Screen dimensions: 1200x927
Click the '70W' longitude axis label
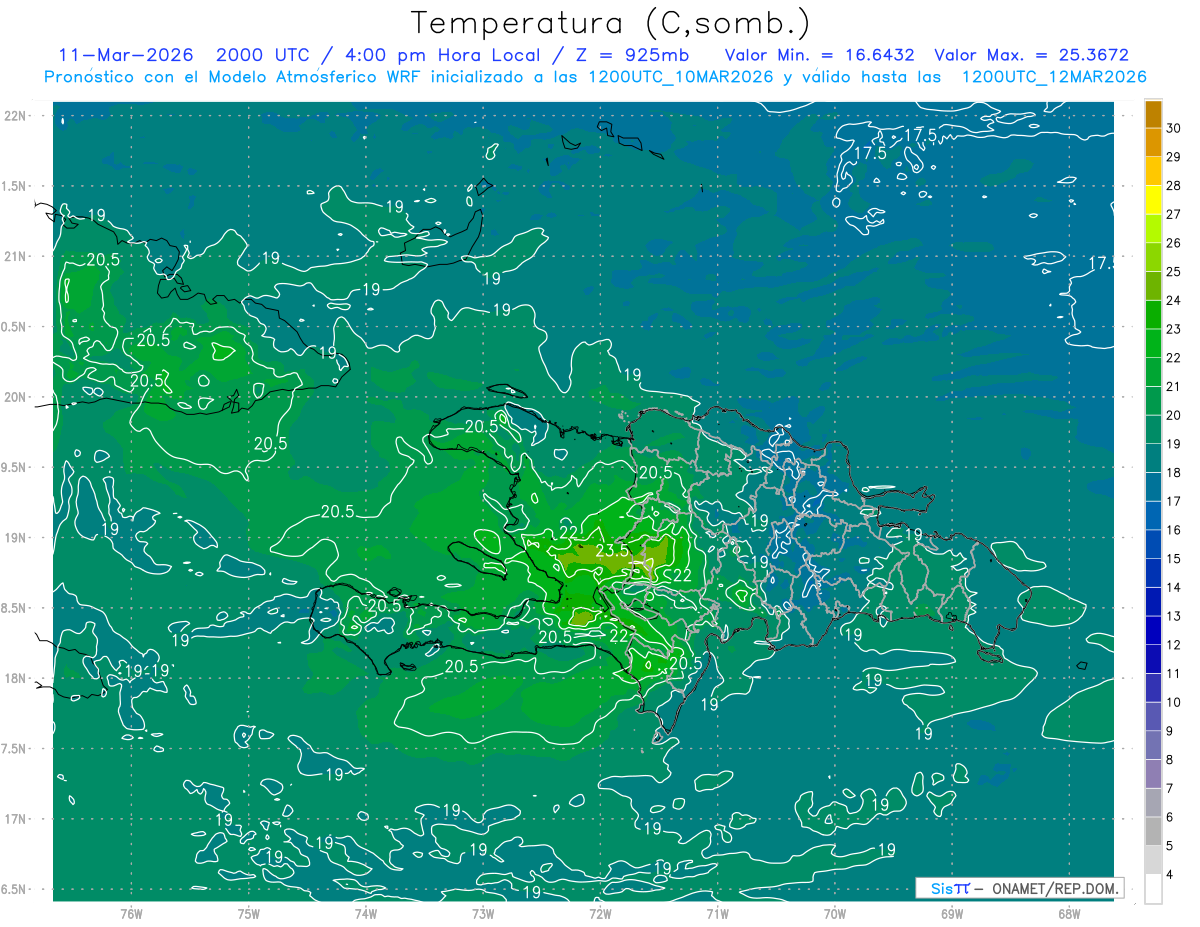pos(834,913)
